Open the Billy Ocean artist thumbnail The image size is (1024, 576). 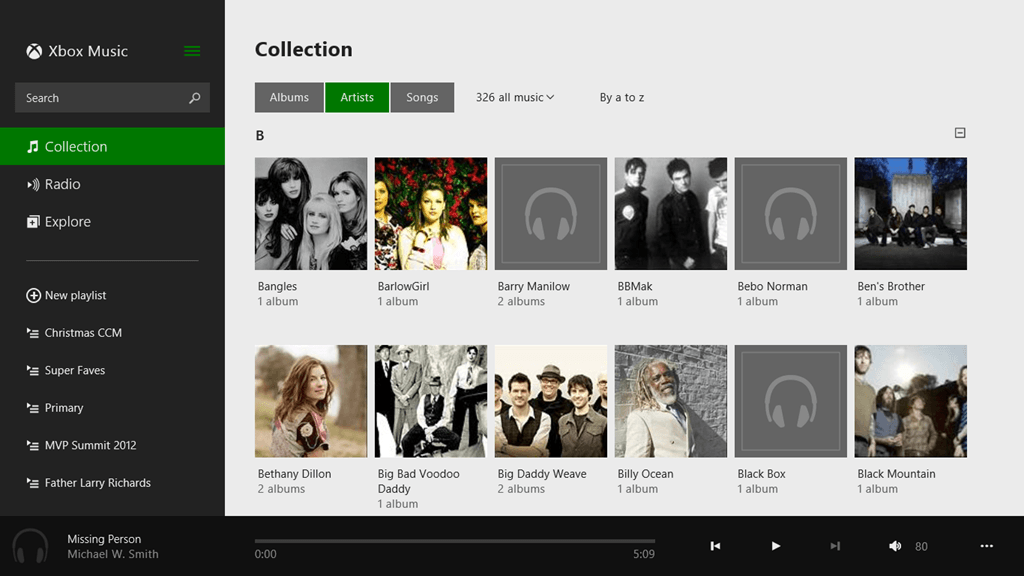(x=671, y=402)
